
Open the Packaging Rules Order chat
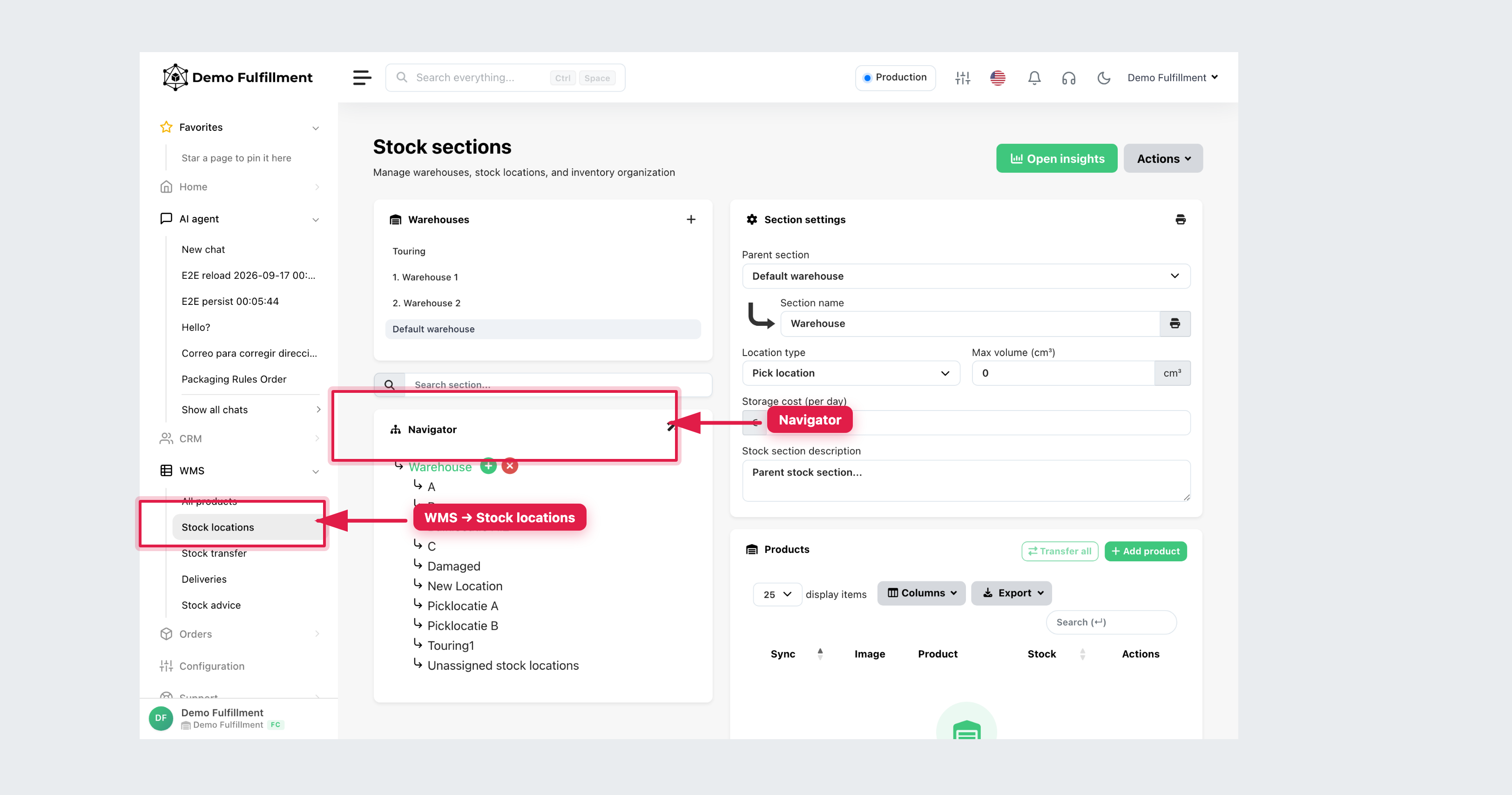[234, 379]
